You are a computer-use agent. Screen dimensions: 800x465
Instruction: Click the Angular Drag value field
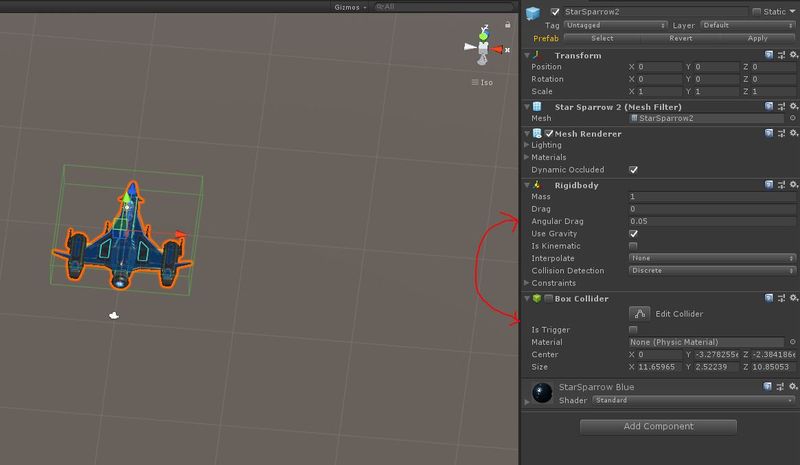pyautogui.click(x=712, y=221)
